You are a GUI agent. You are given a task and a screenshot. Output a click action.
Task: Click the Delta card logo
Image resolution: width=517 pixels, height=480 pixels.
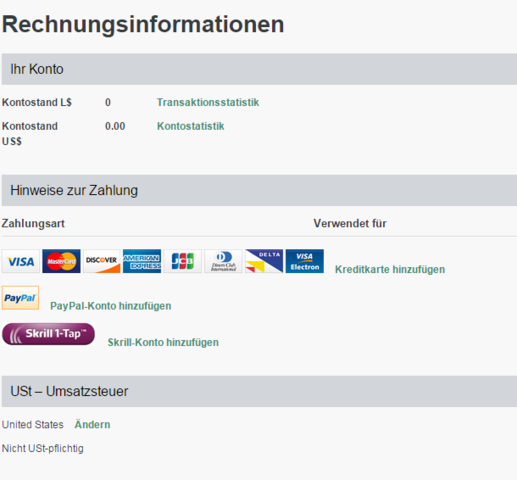click(264, 261)
